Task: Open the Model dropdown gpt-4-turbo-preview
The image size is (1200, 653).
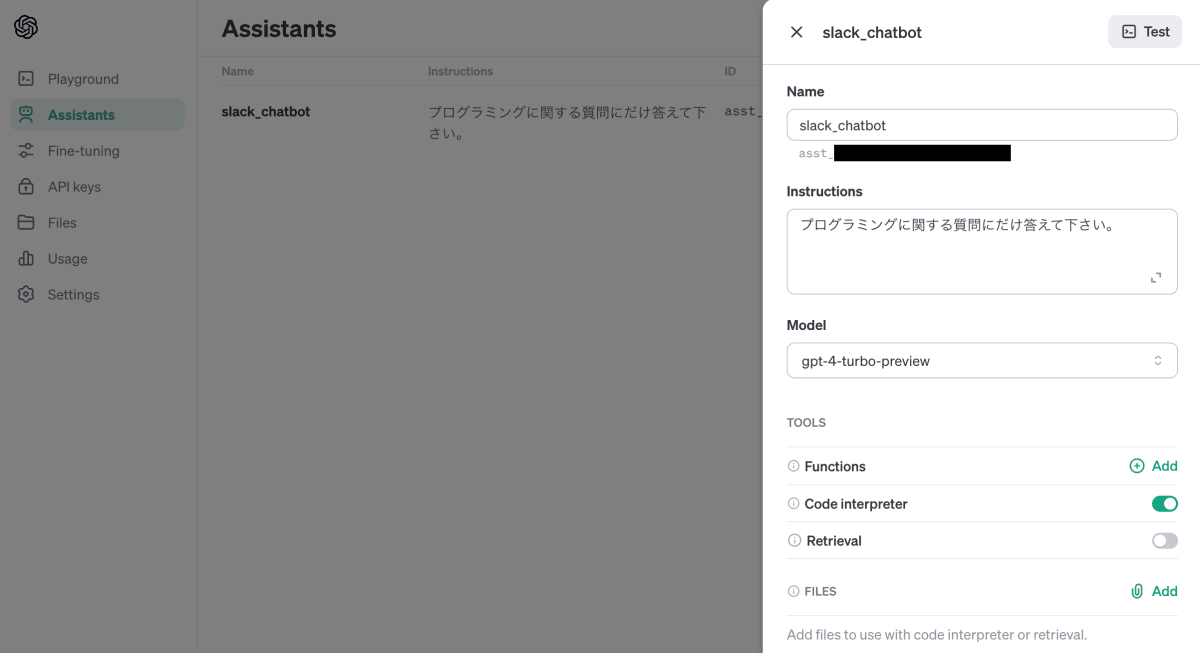Action: pos(982,361)
